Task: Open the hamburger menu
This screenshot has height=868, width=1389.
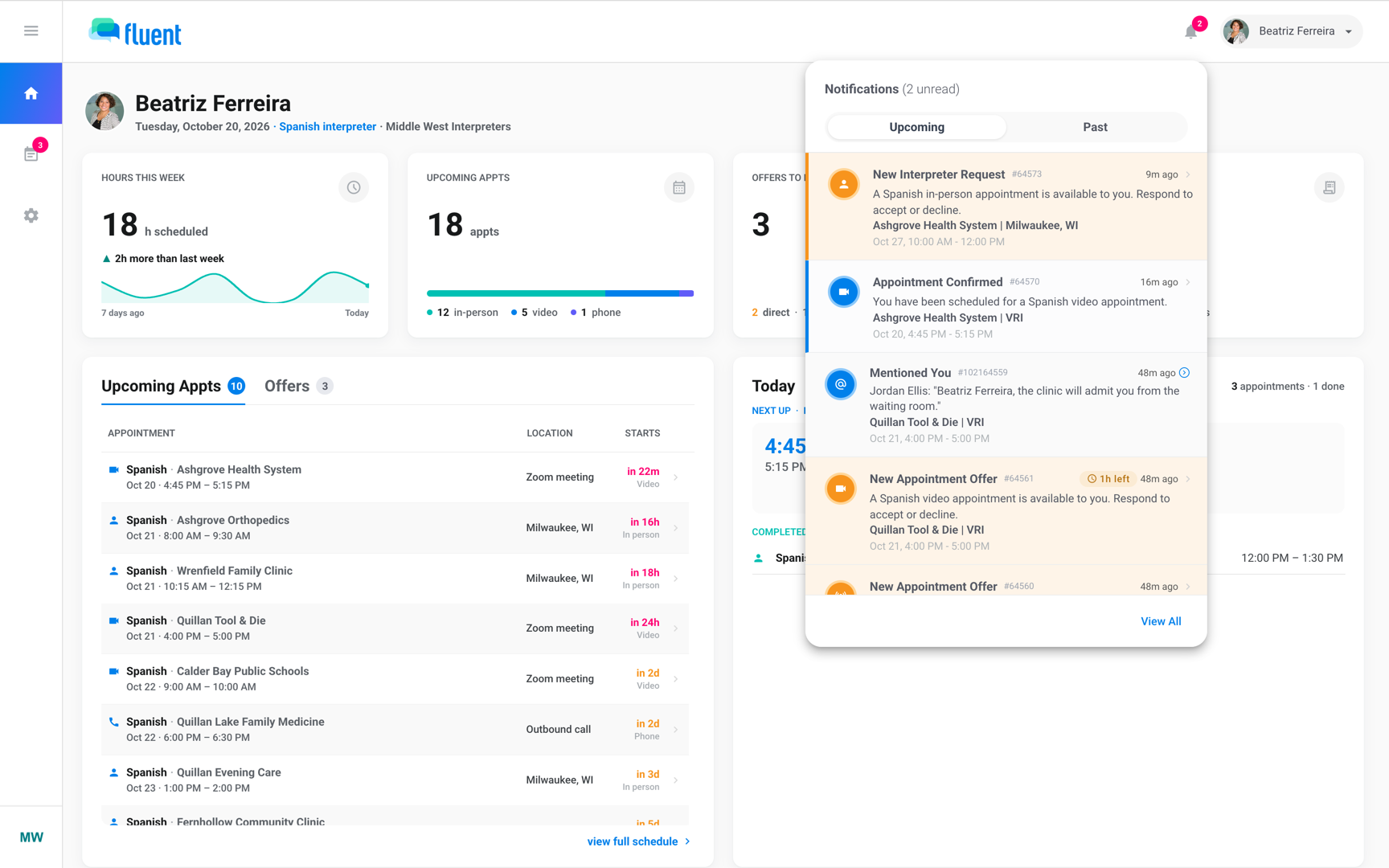Action: click(31, 31)
